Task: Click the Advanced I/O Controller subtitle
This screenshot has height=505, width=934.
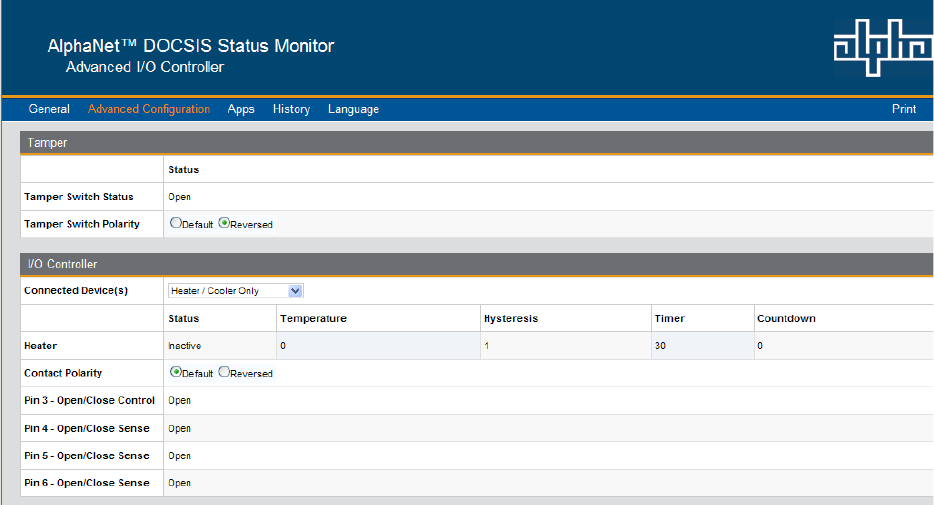Action: click(145, 67)
